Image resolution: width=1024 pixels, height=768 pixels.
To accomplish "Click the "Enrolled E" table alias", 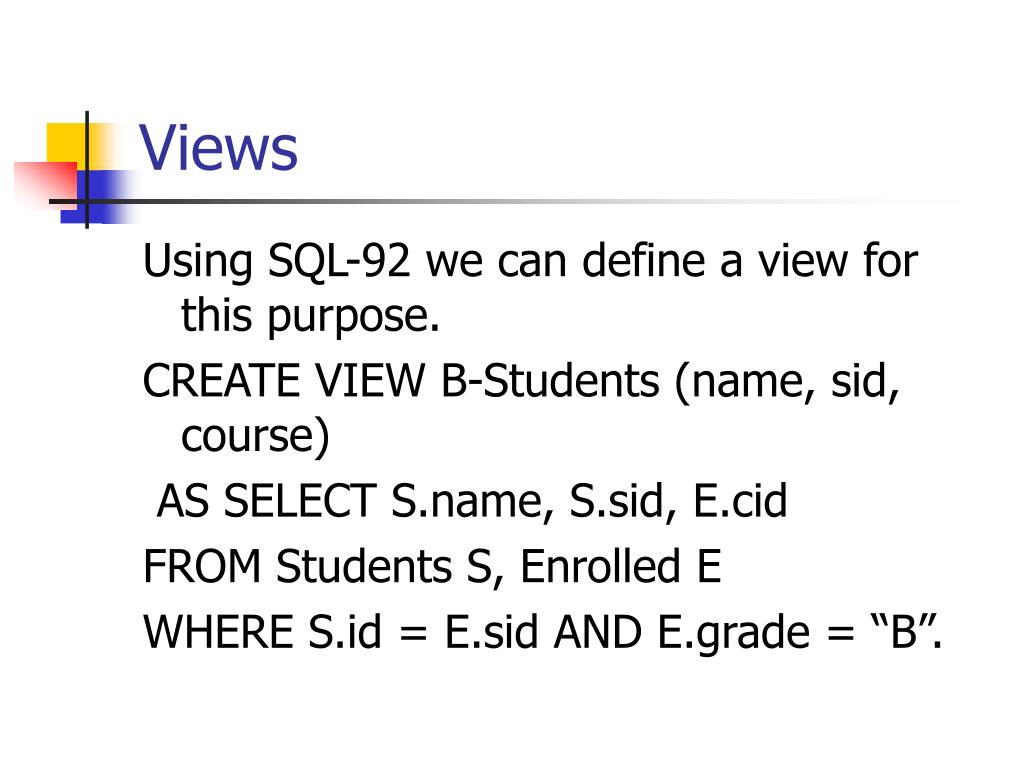I will point(620,566).
